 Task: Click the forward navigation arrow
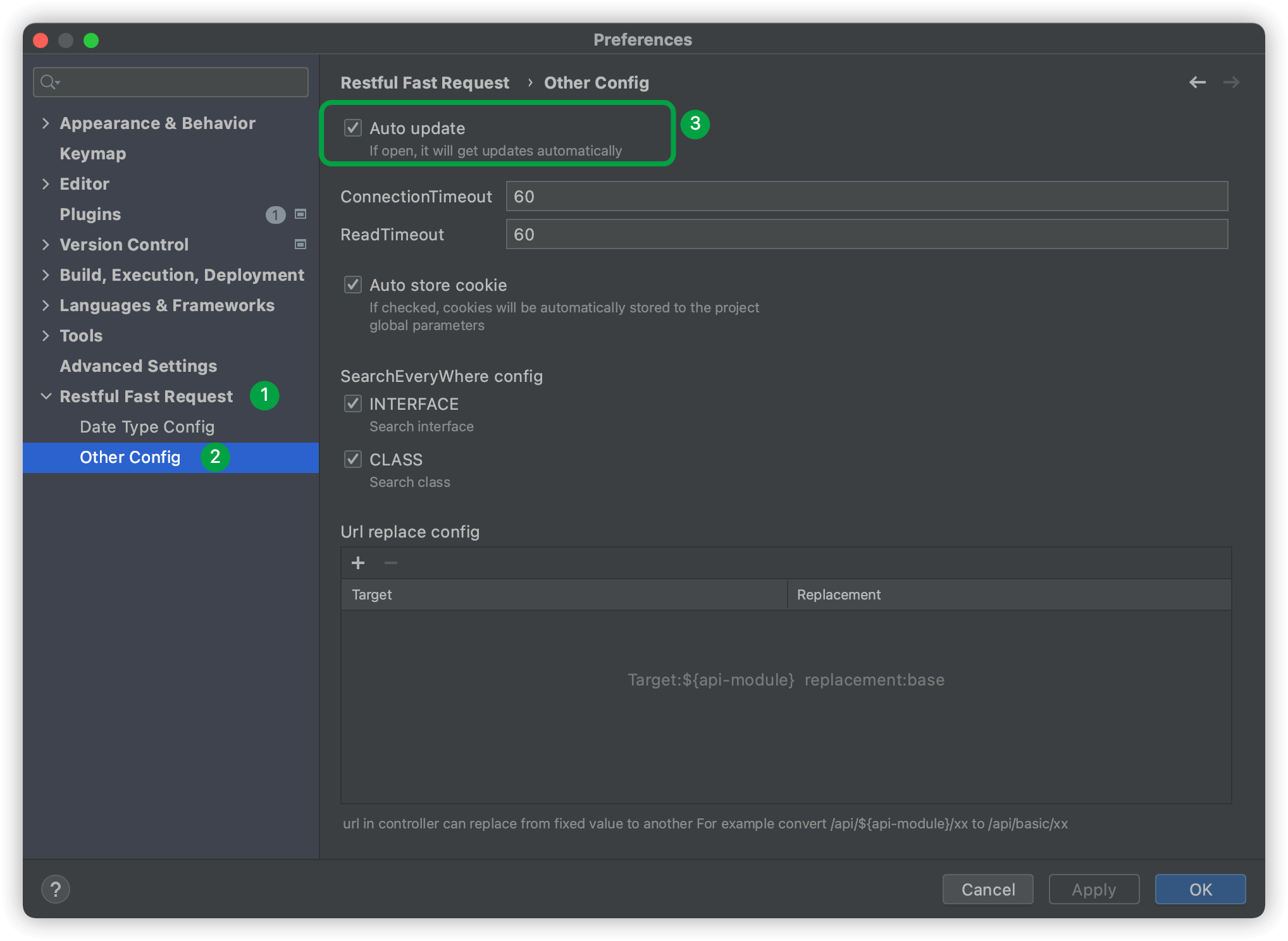(x=1231, y=82)
